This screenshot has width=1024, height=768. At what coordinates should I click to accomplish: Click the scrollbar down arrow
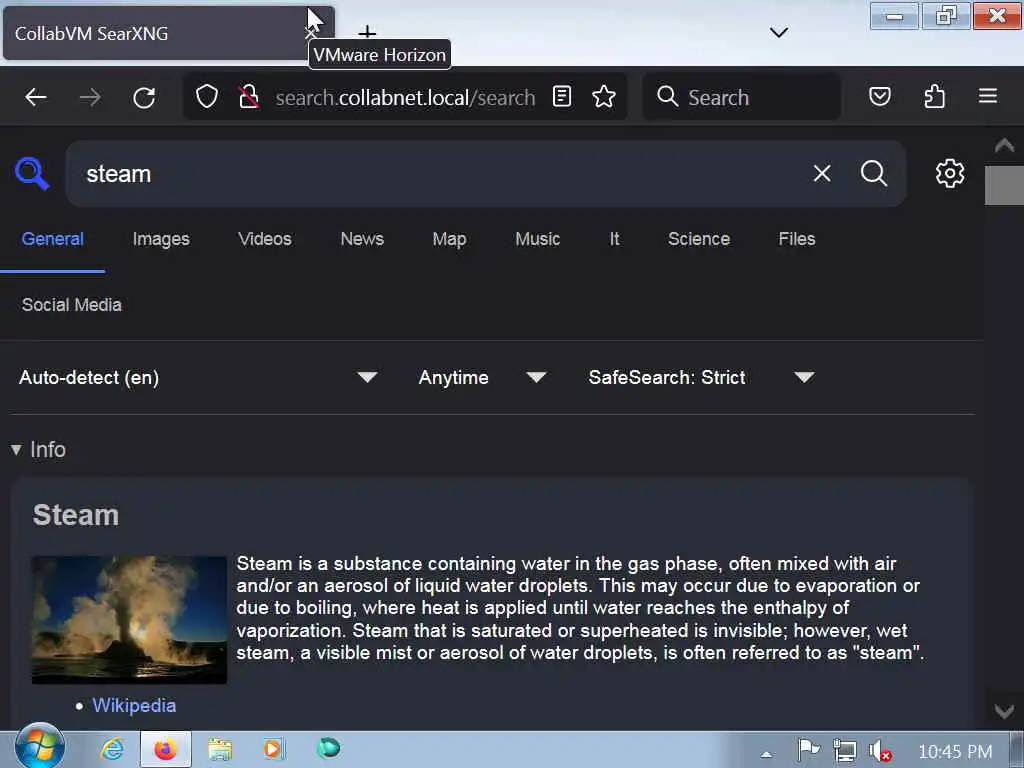[1004, 711]
